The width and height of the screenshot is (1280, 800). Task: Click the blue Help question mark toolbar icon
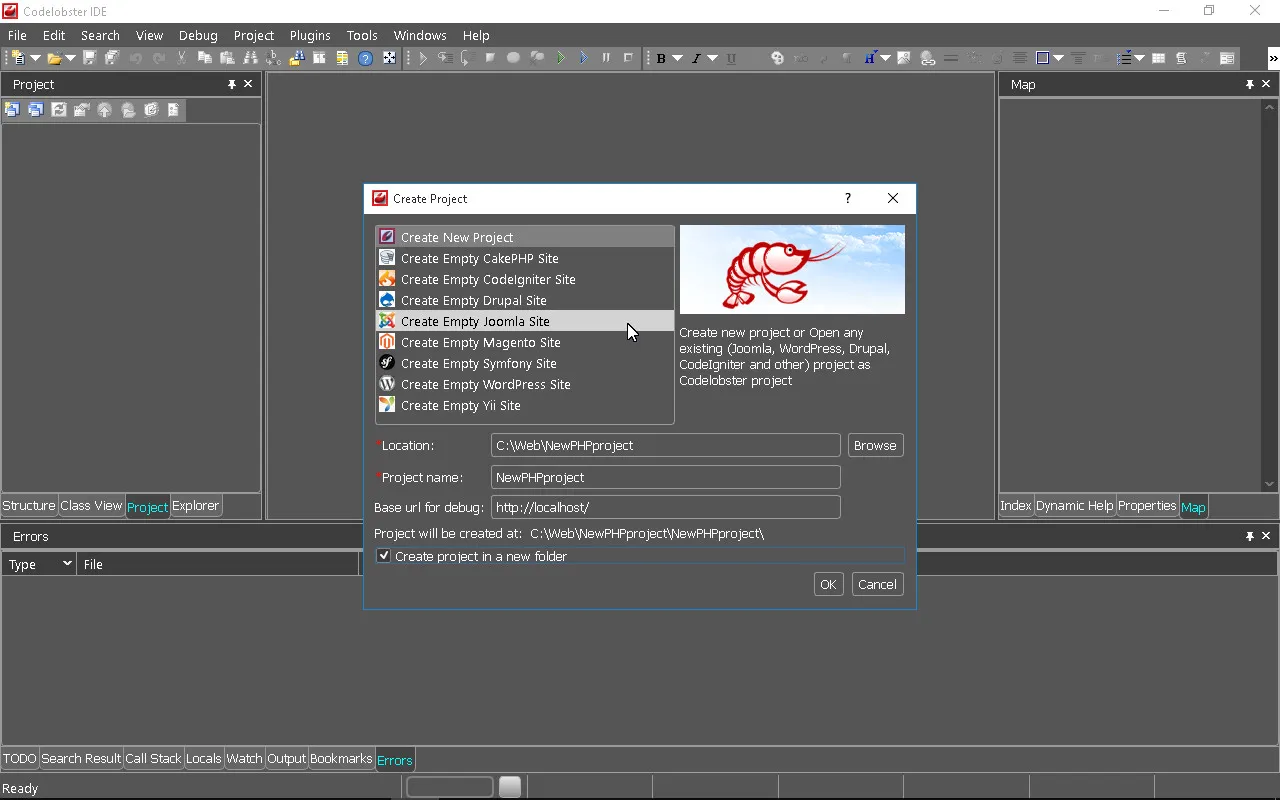(x=365, y=58)
